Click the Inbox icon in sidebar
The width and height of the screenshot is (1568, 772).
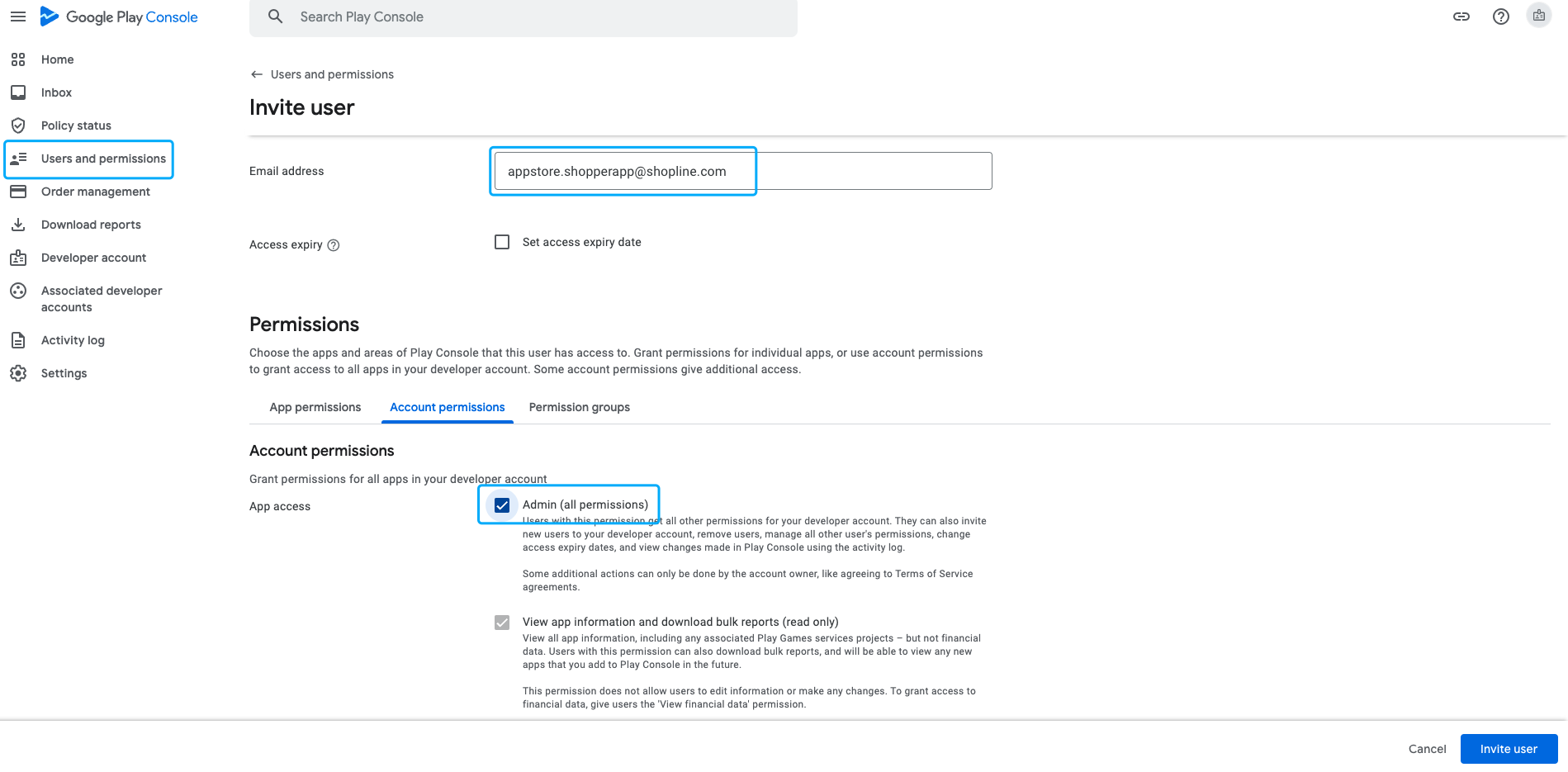(18, 92)
